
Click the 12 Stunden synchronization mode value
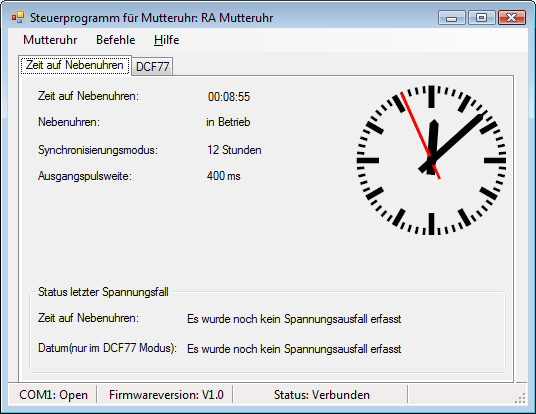click(234, 150)
